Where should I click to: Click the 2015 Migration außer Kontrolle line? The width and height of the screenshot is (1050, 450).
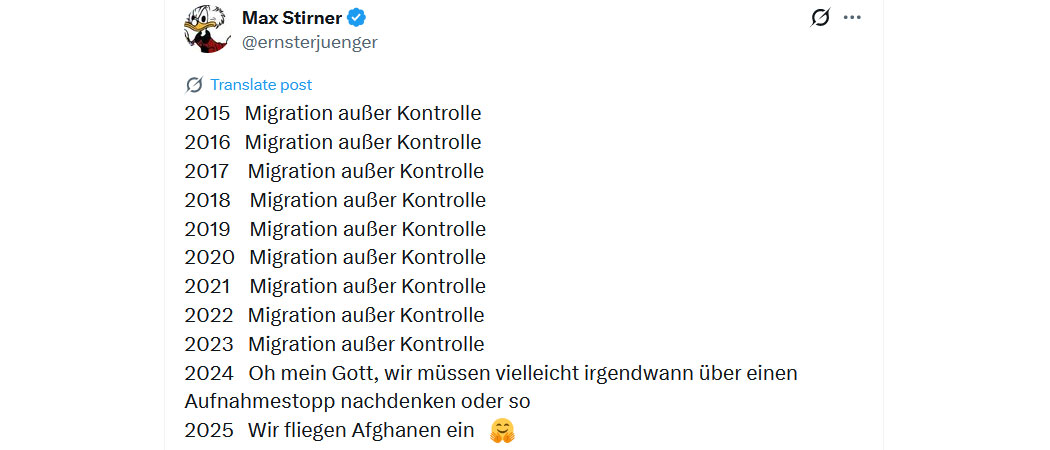(333, 114)
